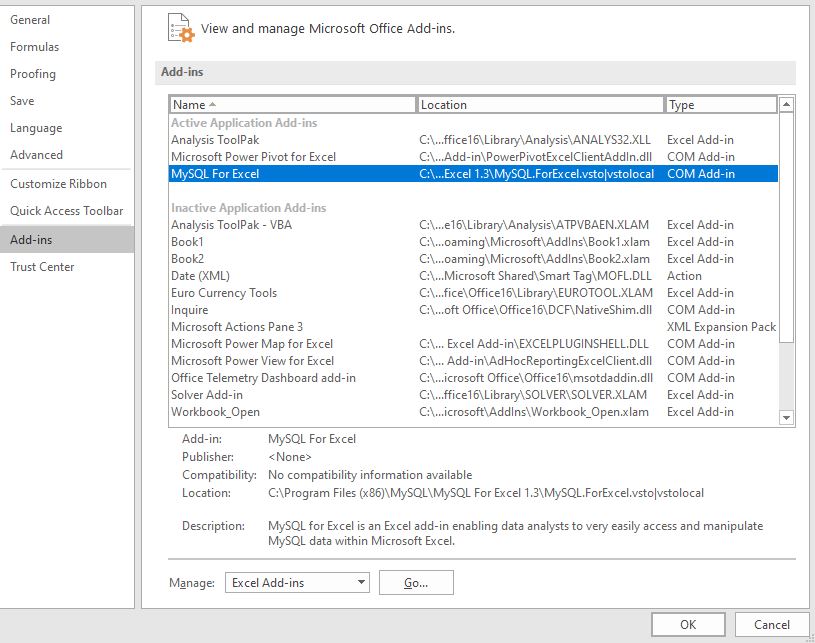Sort add-ins by the Name column header
The image size is (815, 643).
pyautogui.click(x=293, y=104)
